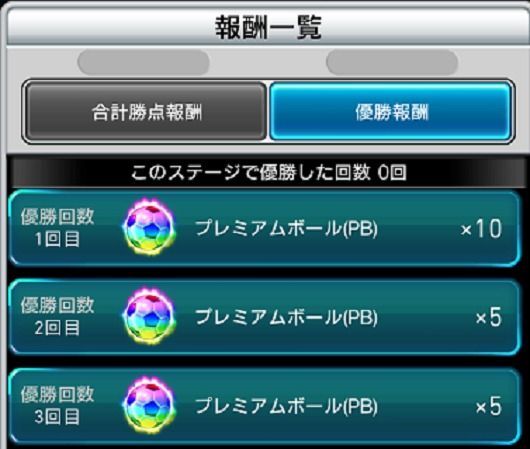Click the このステージで優勝した回数 0回 banner
The image size is (530, 449).
(x=268, y=172)
